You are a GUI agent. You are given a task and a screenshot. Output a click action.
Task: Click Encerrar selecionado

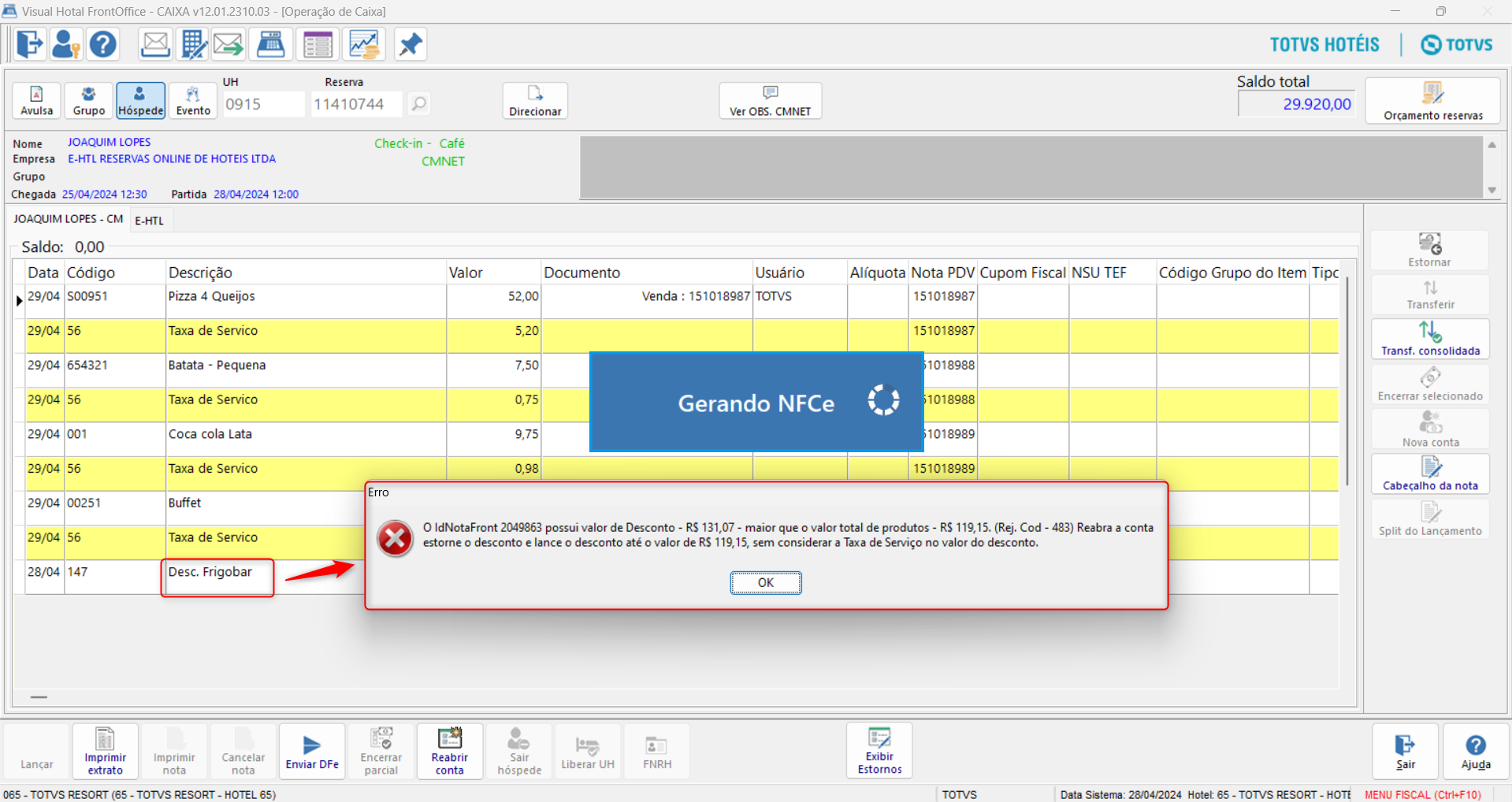(1430, 384)
